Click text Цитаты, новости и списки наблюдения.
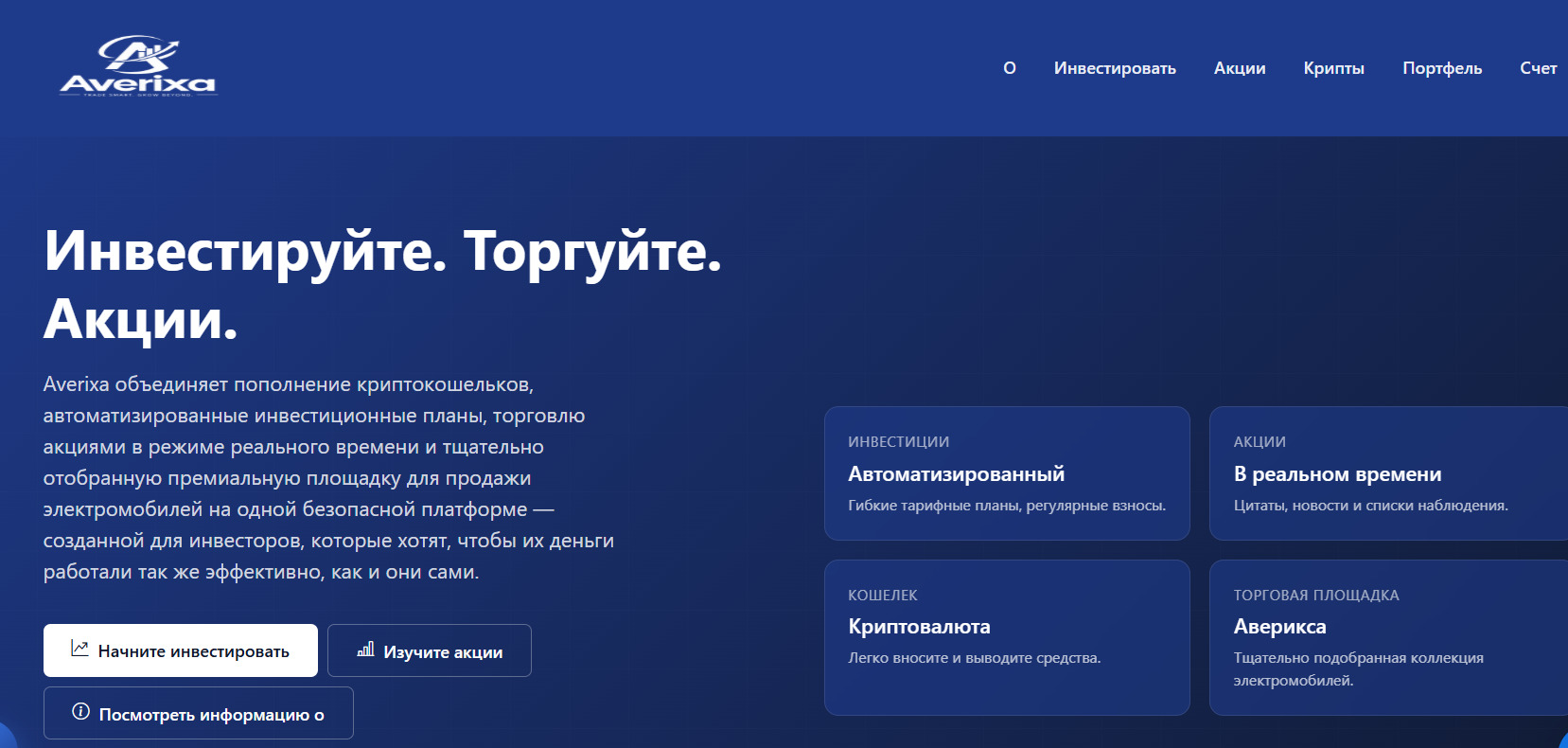1568x748 pixels. (1371, 506)
